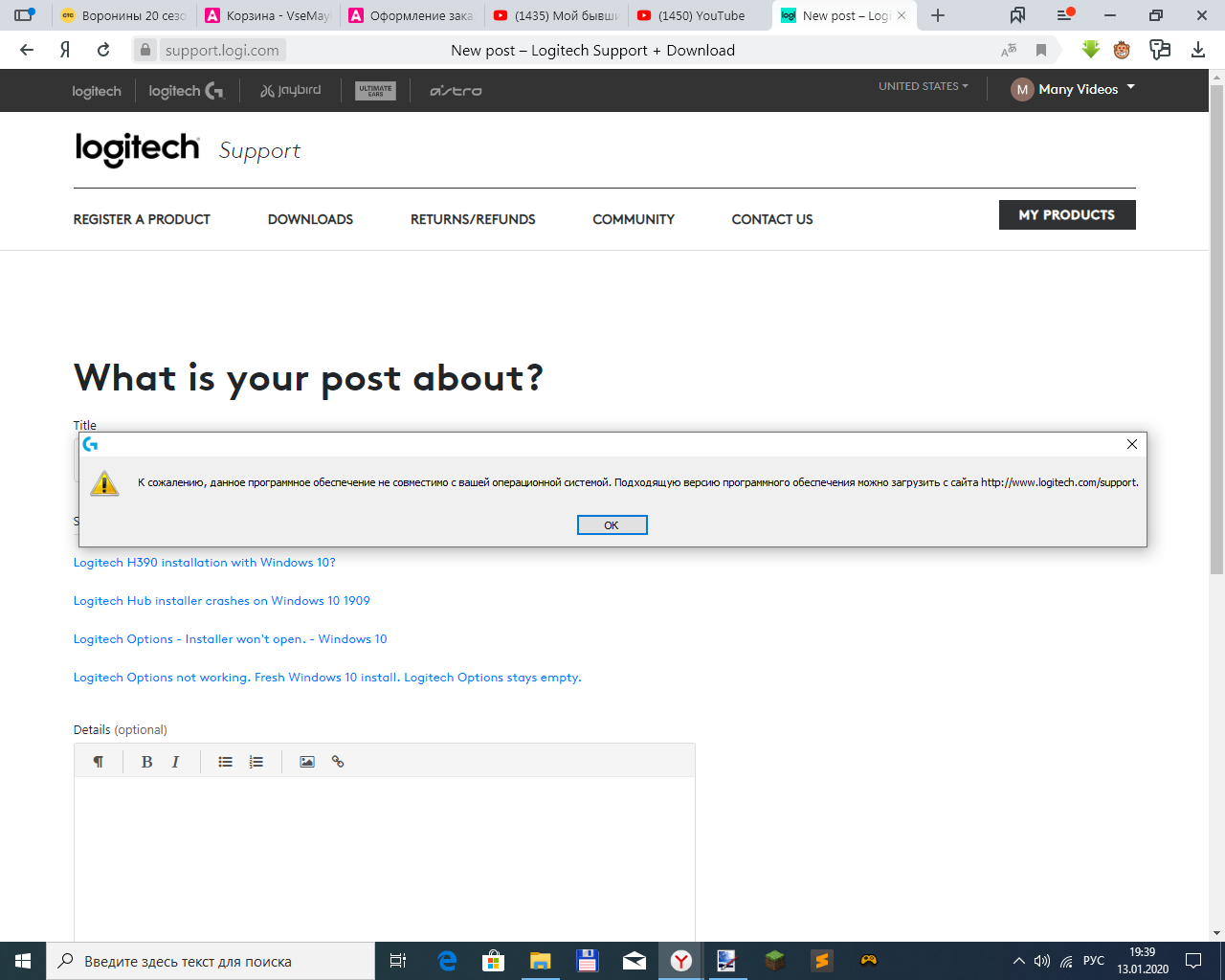Open COMMUNITY page

tap(634, 219)
